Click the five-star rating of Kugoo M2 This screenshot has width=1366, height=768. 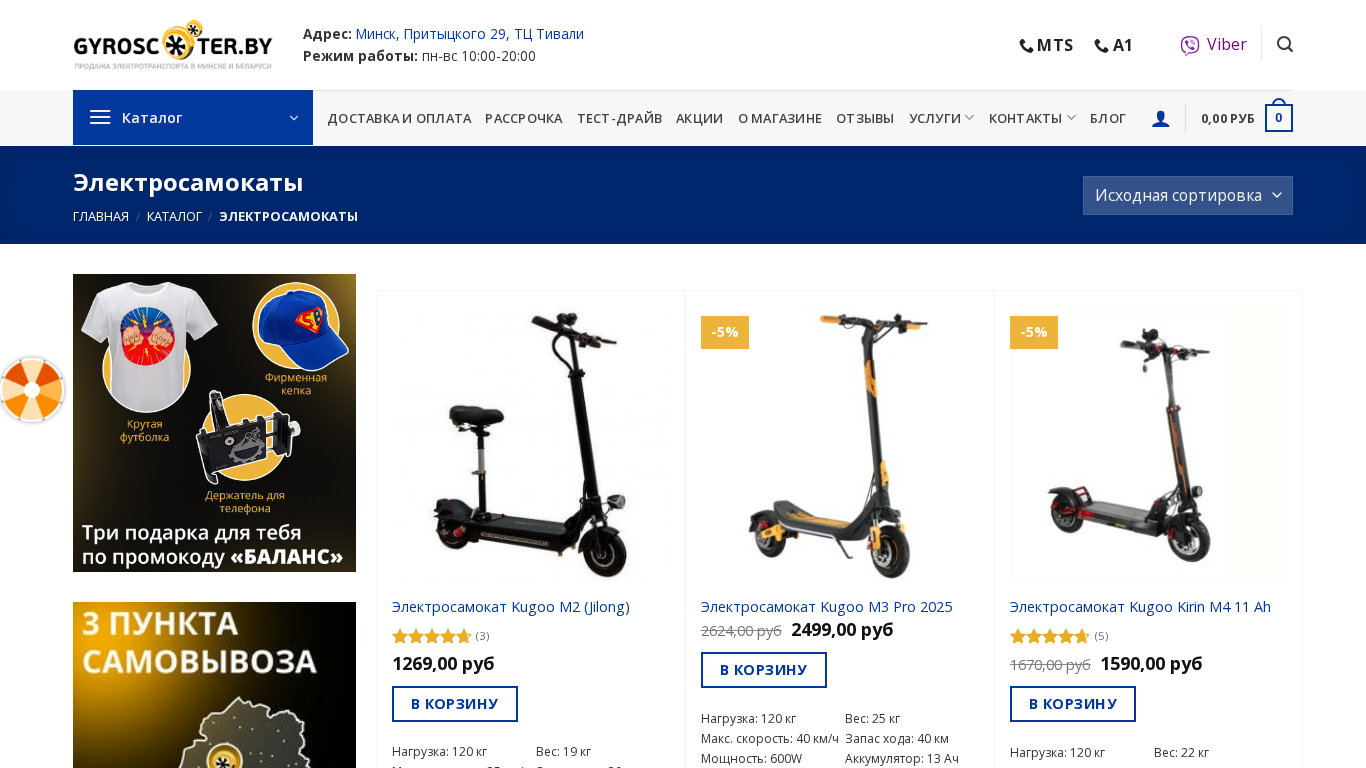(x=431, y=636)
